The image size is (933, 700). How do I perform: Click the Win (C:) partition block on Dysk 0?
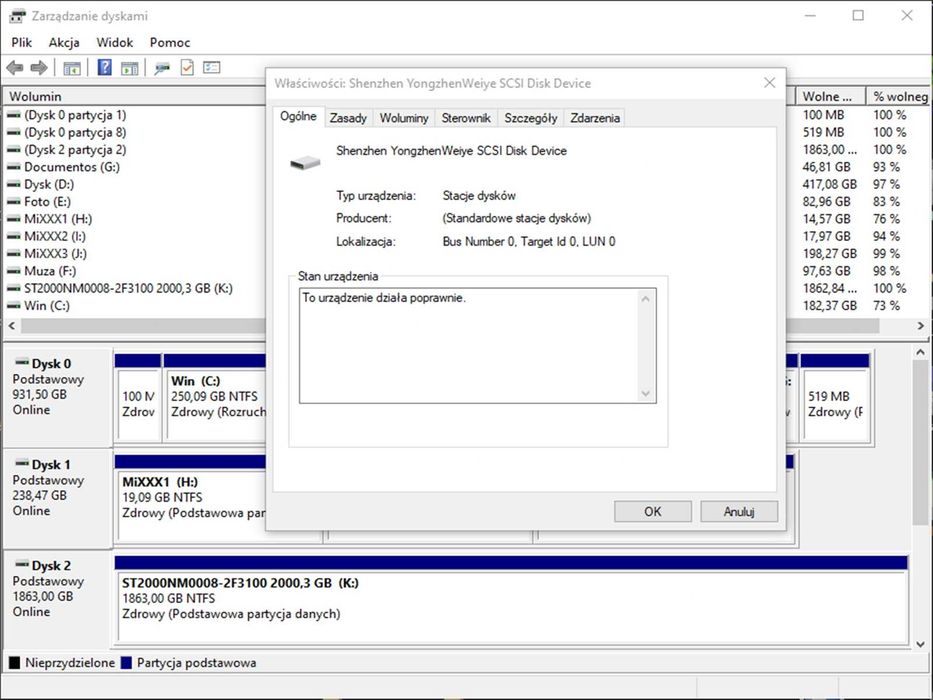(215, 398)
